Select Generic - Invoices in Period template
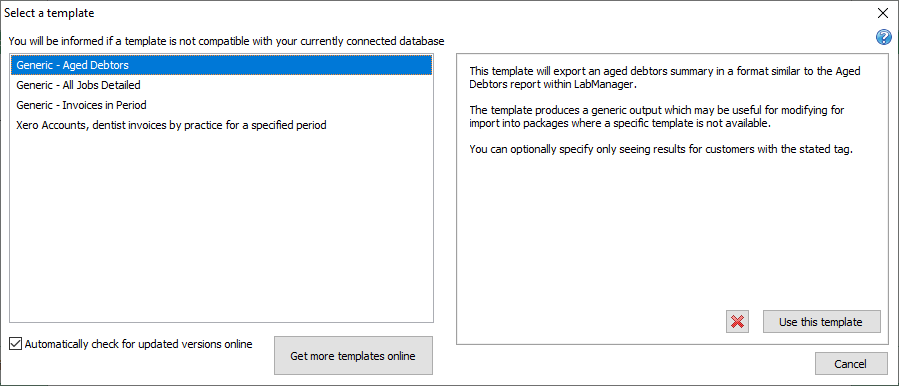Viewport: 899px width, 386px height. (x=221, y=105)
